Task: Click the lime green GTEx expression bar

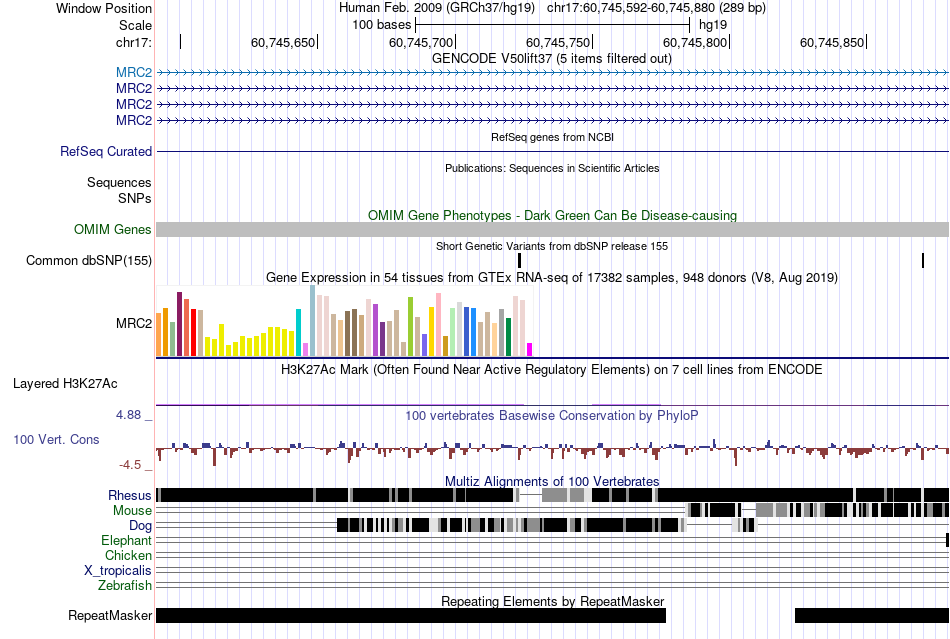Action: tap(411, 326)
